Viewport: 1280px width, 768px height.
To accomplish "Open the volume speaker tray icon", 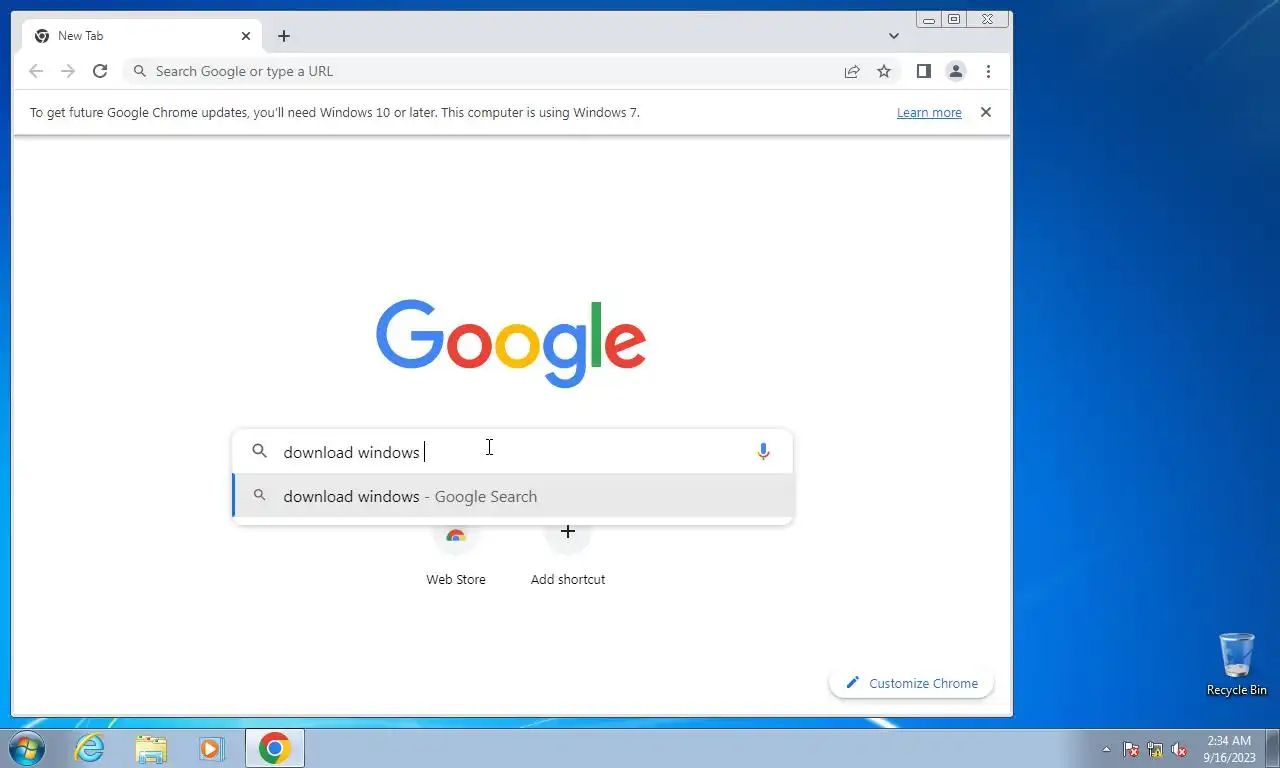I will tap(1179, 749).
